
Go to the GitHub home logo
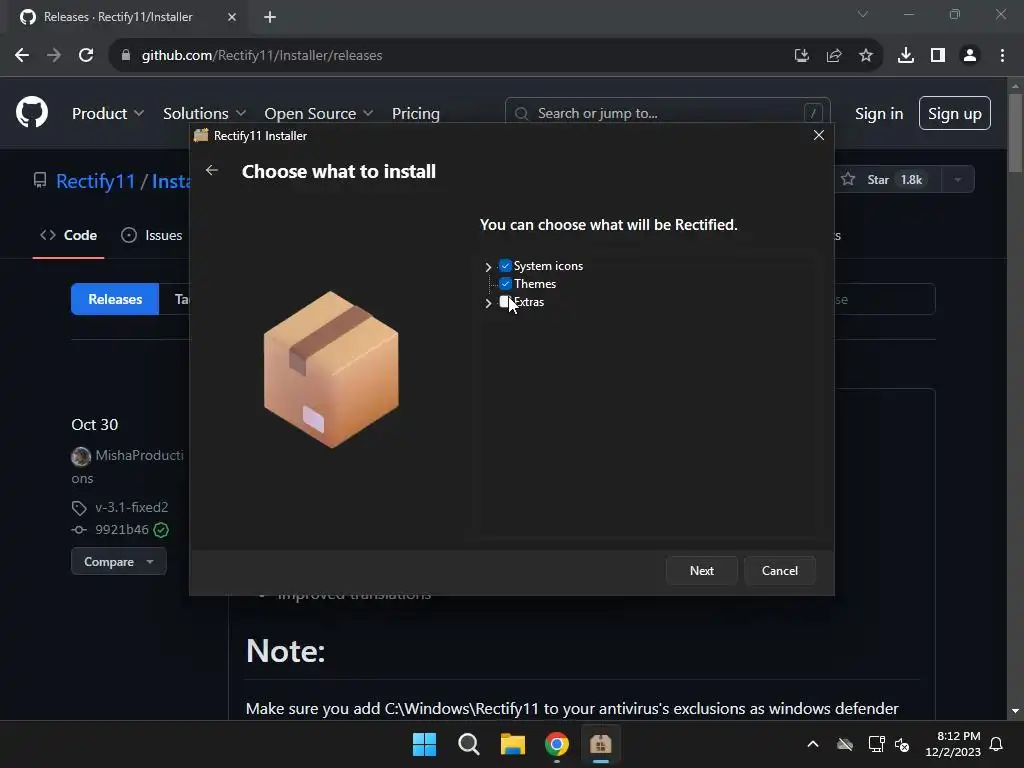coord(32,112)
